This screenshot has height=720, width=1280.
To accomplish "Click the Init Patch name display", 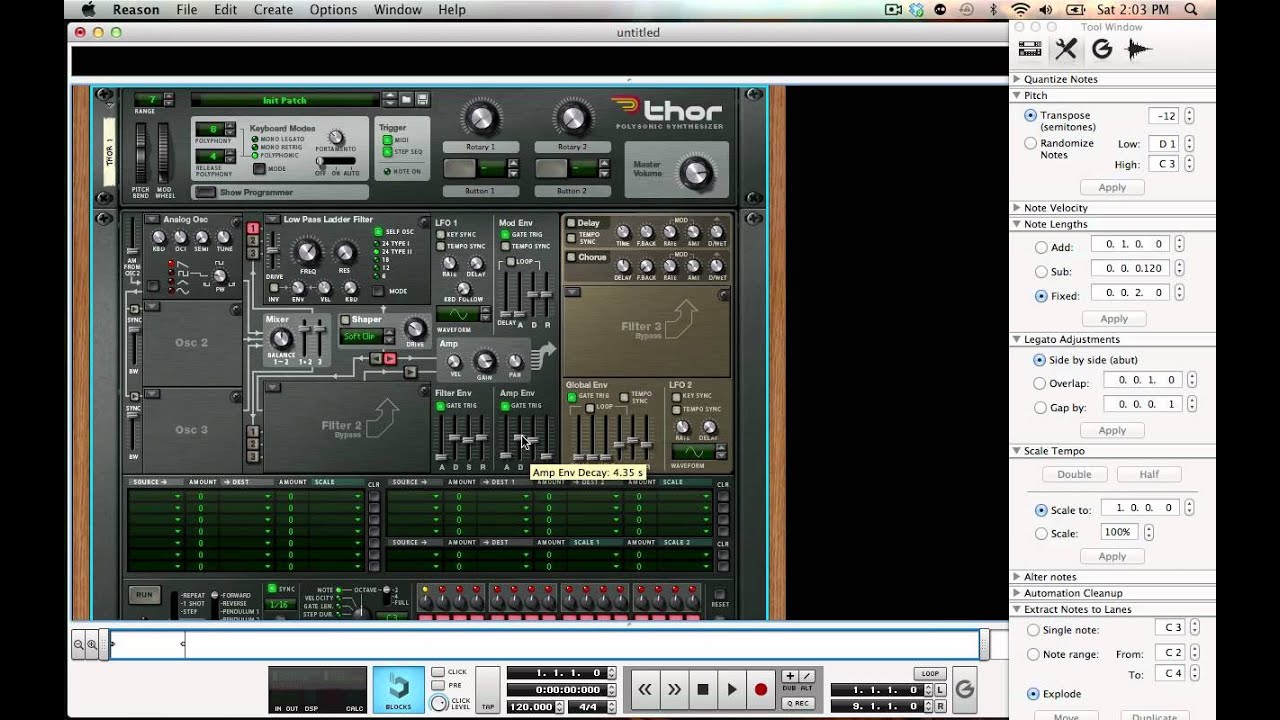I will tap(285, 100).
